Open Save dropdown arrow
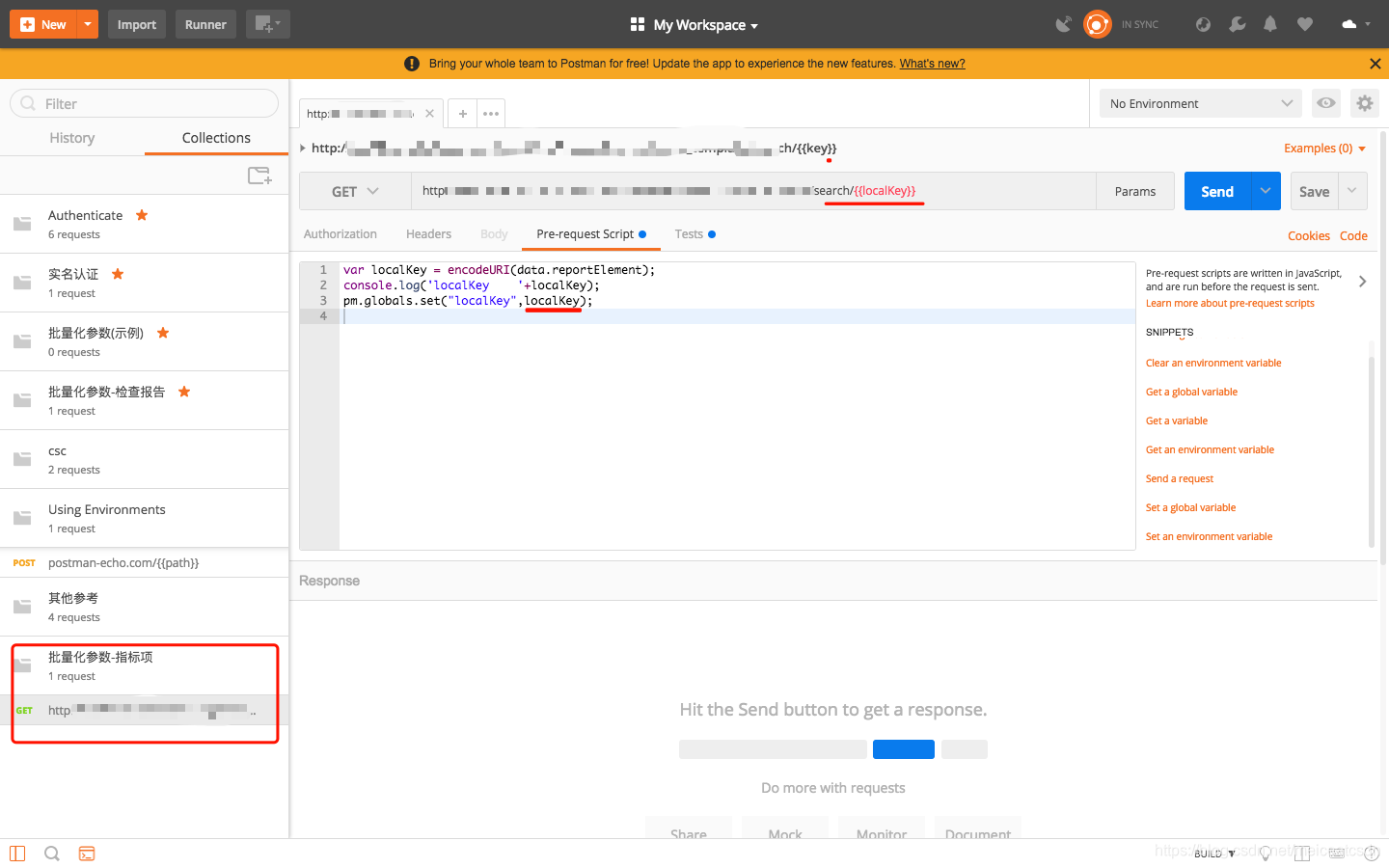The height and width of the screenshot is (868, 1389). pos(1352,191)
